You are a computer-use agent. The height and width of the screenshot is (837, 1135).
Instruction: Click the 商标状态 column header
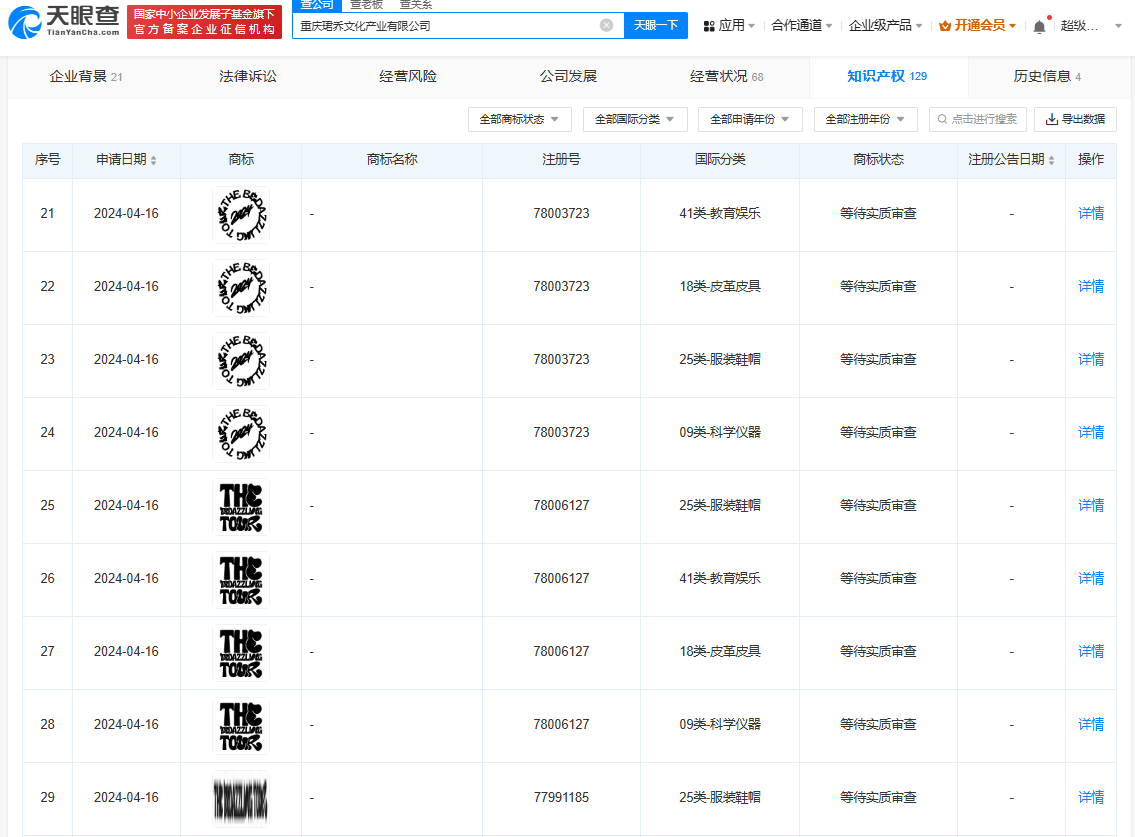[878, 160]
